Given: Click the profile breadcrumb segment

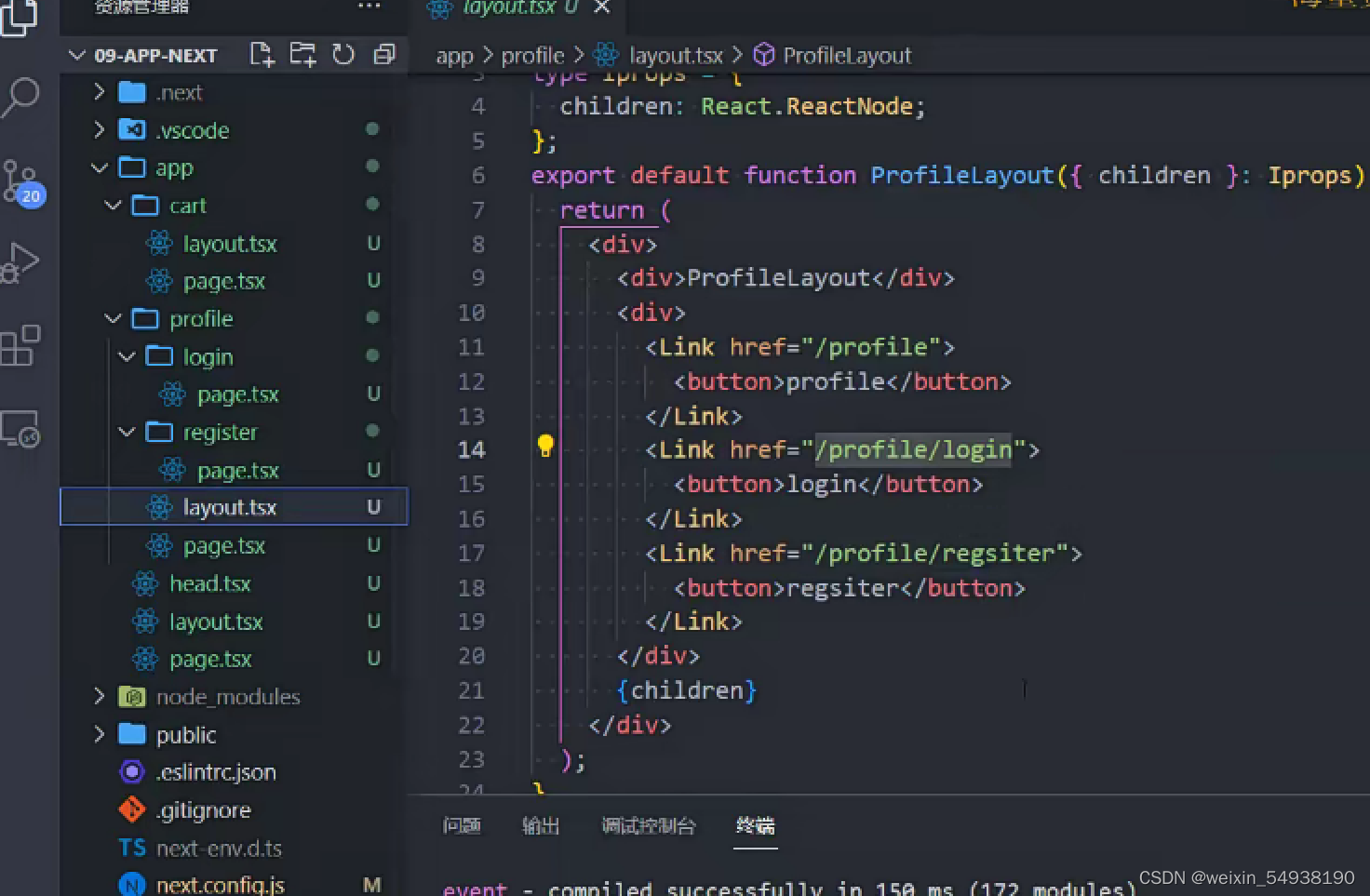Looking at the screenshot, I should [532, 56].
